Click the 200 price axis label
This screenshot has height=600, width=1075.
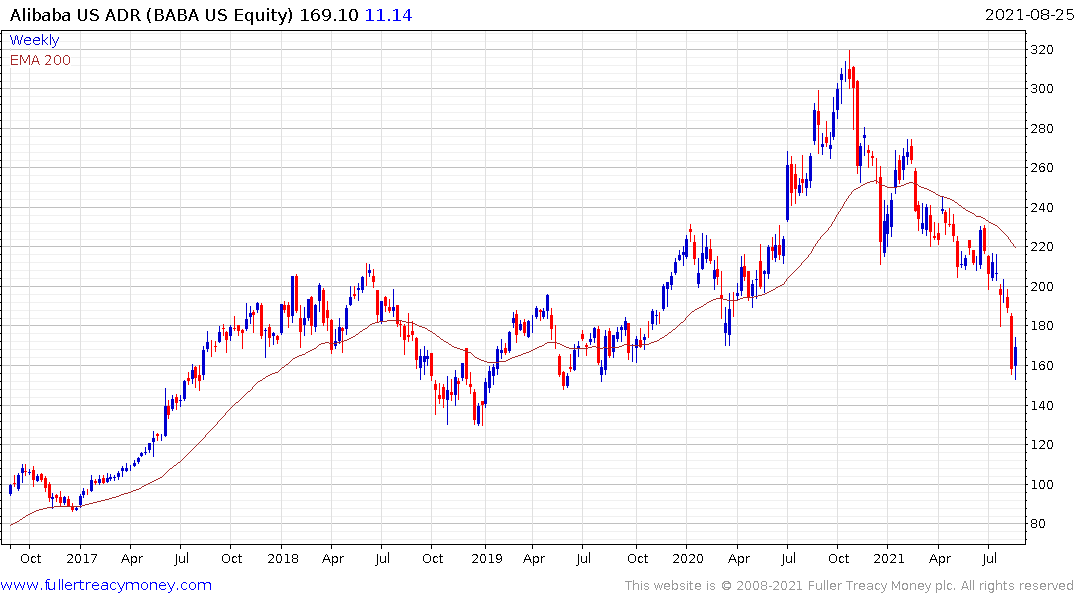click(x=1042, y=287)
